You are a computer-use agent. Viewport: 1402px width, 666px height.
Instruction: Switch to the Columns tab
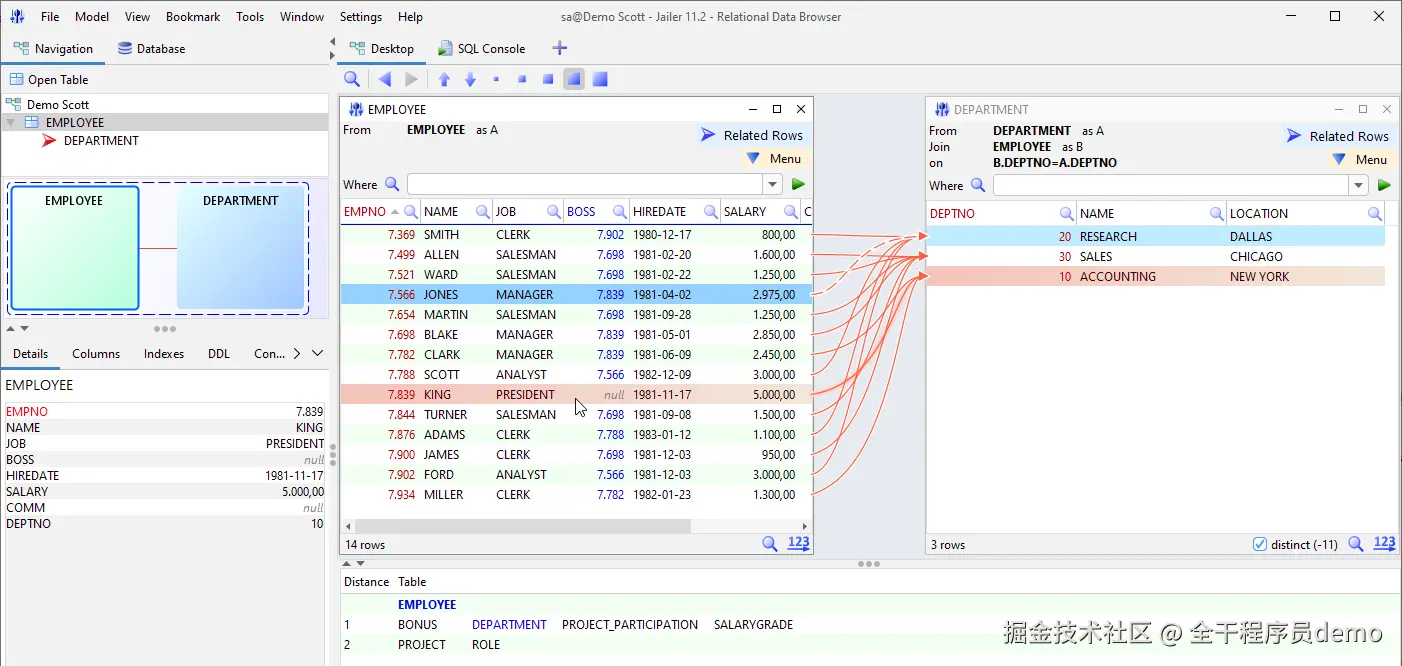point(96,353)
